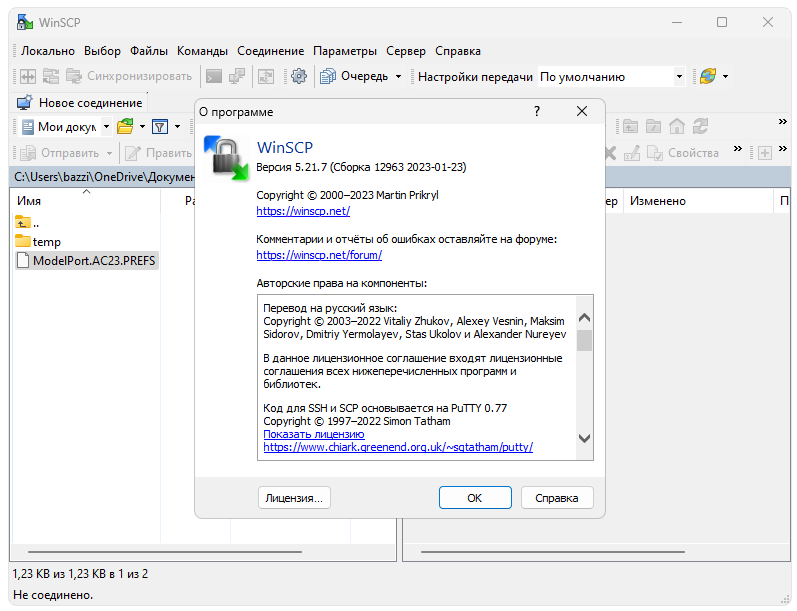Open the https://winscp.net/ link

click(303, 211)
